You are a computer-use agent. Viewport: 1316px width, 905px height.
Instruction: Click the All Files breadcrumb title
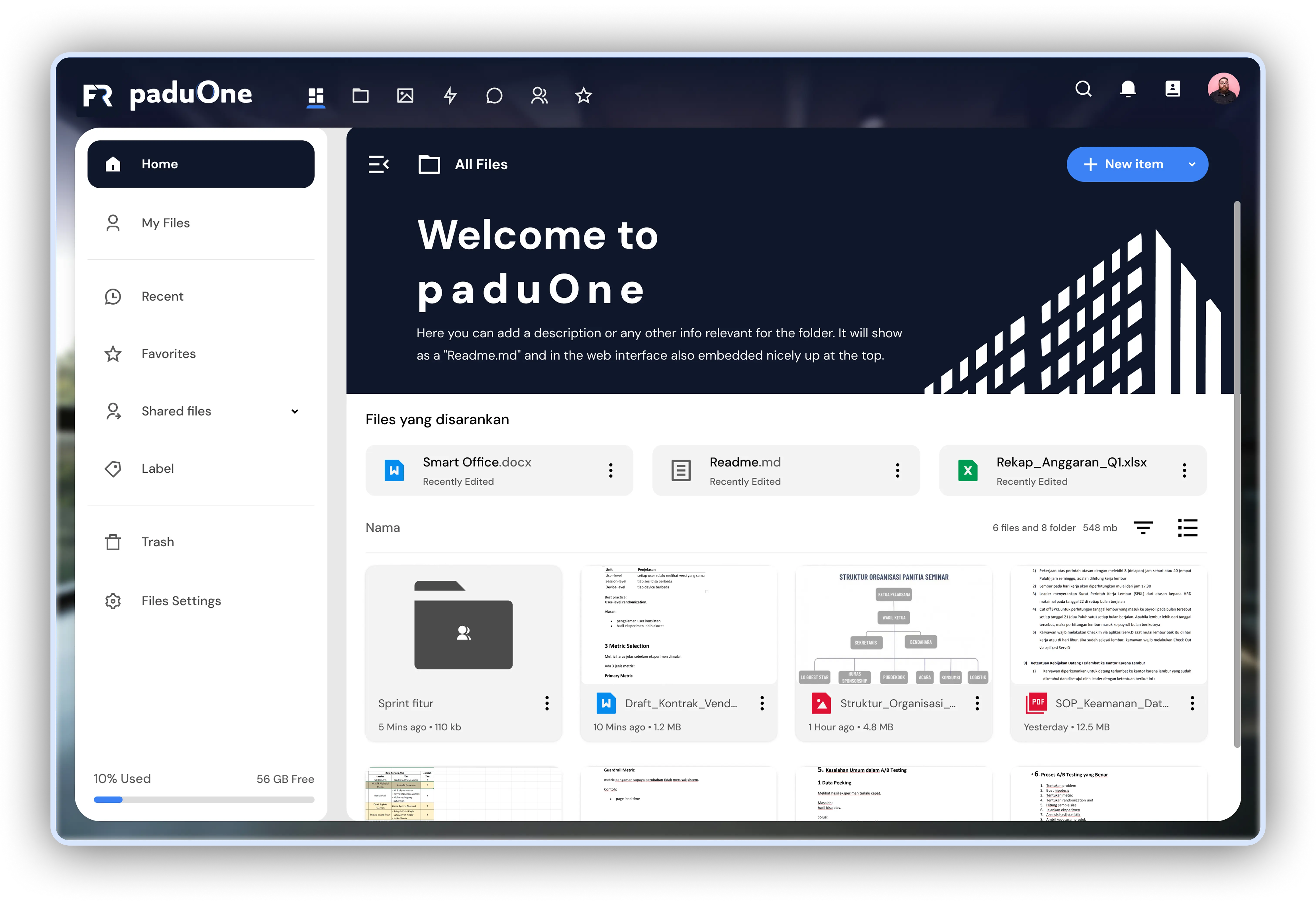pos(481,164)
